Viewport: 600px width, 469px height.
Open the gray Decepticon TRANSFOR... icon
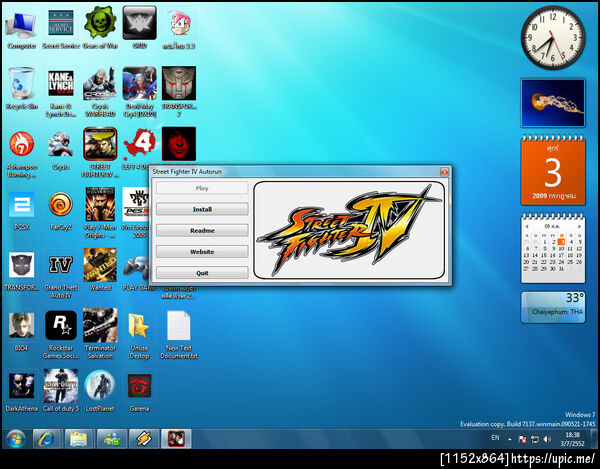21,271
